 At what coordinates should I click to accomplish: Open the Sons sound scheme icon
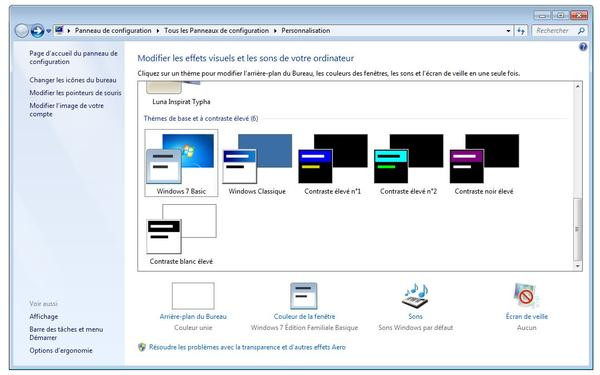click(x=415, y=296)
